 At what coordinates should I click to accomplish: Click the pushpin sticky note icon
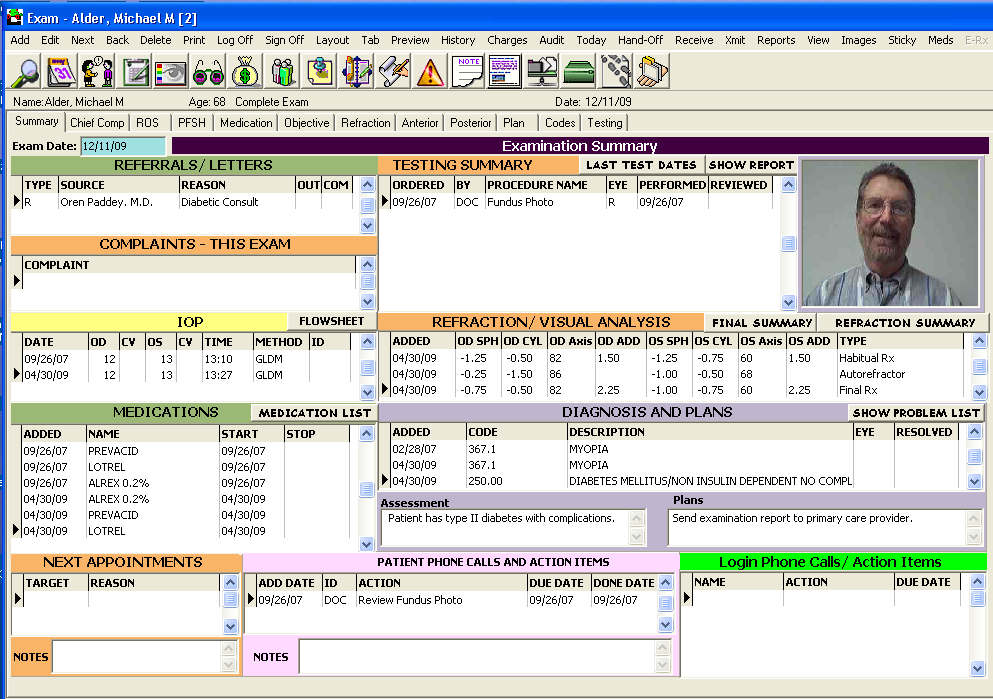[320, 72]
